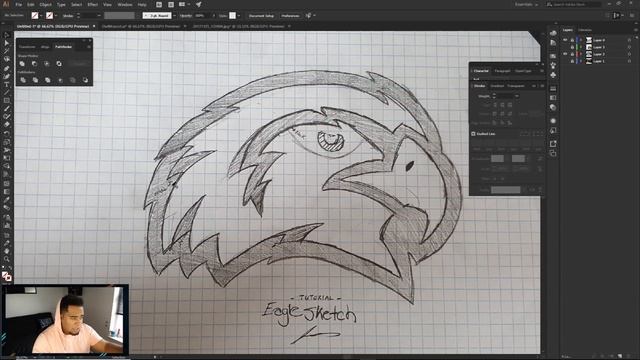Screen dimensions: 640x360
Task: Select the Zoom tool
Action: point(7,259)
